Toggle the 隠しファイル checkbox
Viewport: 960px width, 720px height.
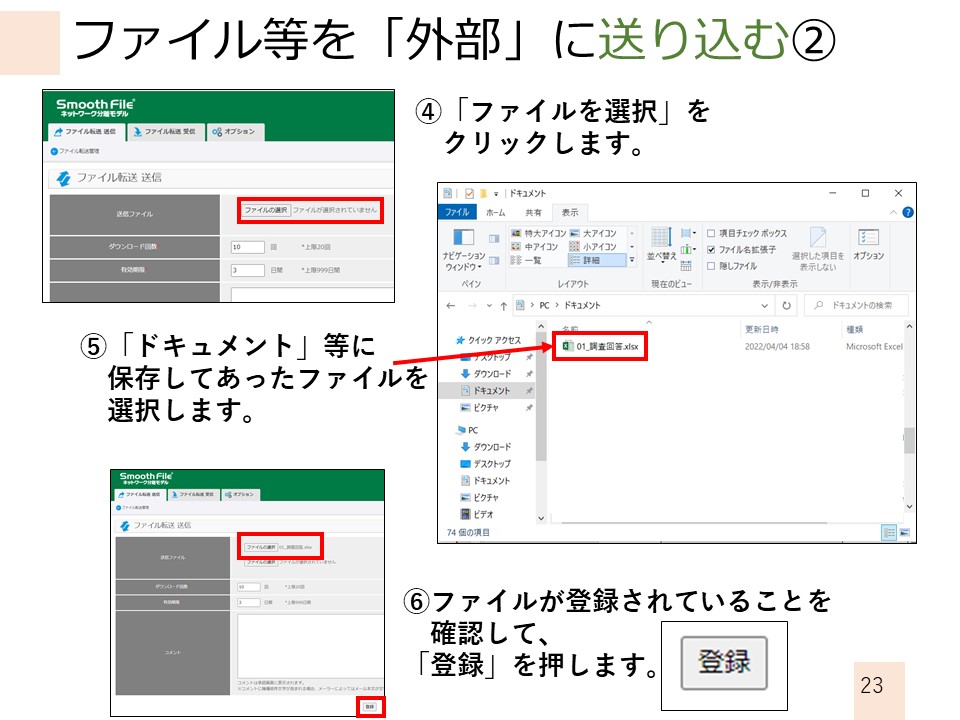tap(712, 264)
